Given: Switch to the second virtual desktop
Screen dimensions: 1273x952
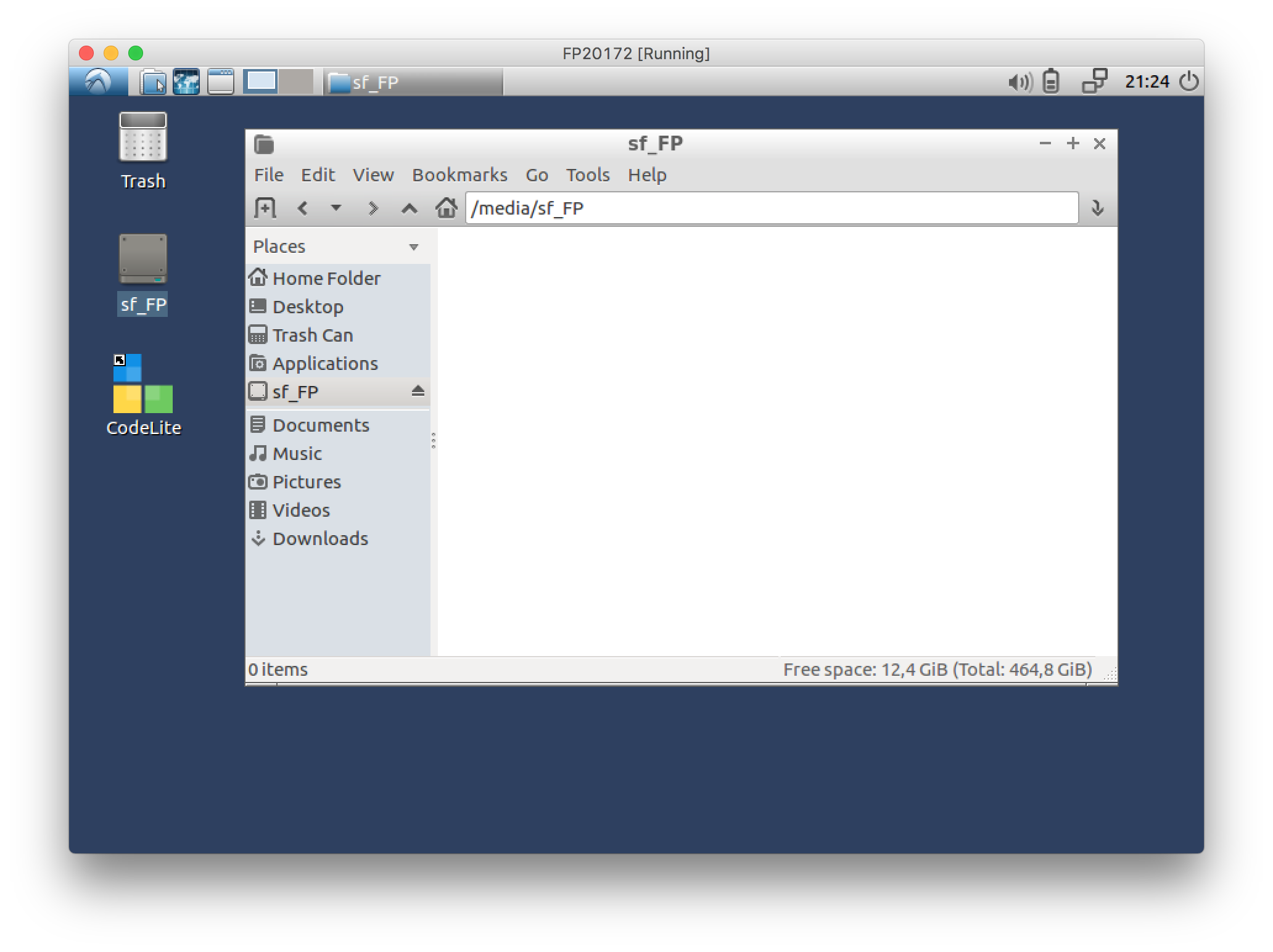Looking at the screenshot, I should click(x=296, y=81).
